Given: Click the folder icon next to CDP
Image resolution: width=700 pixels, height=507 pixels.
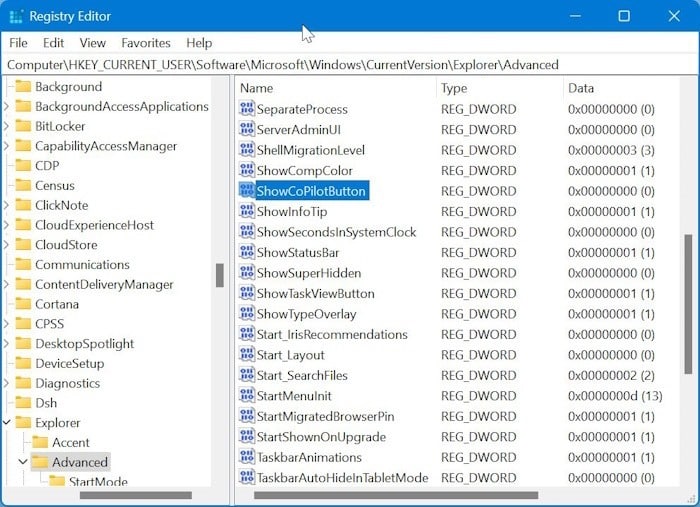Looking at the screenshot, I should coord(23,166).
